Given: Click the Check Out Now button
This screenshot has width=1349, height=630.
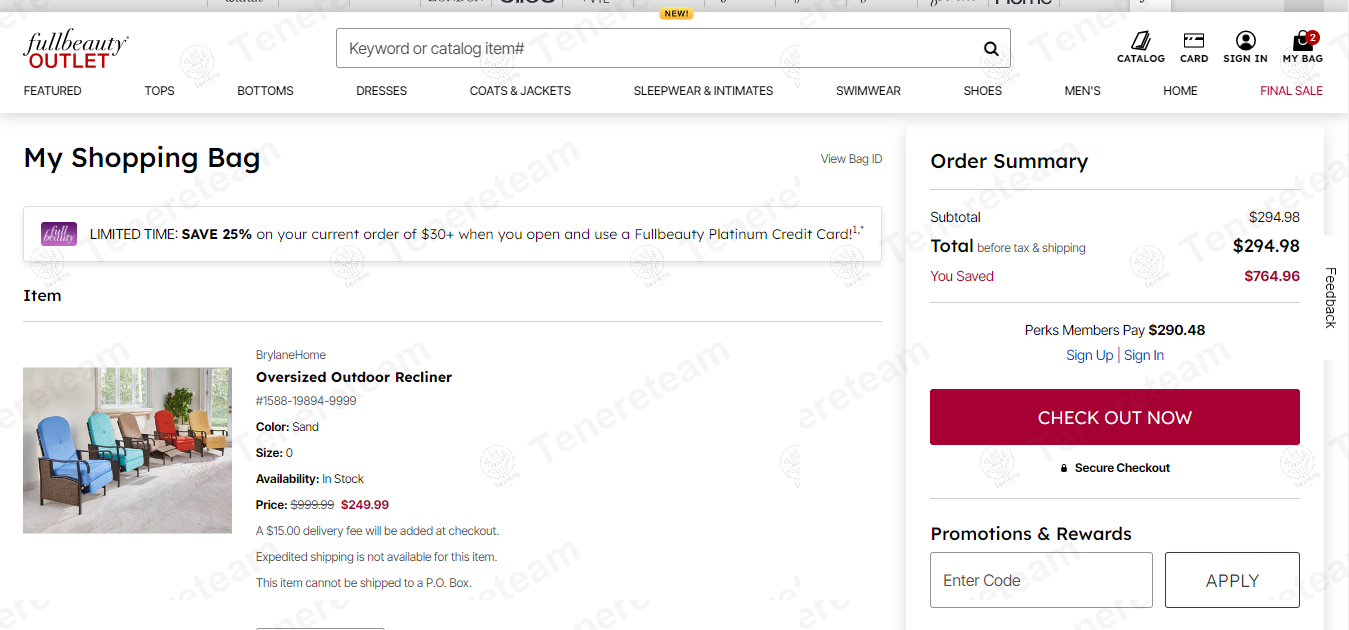Looking at the screenshot, I should (1114, 417).
